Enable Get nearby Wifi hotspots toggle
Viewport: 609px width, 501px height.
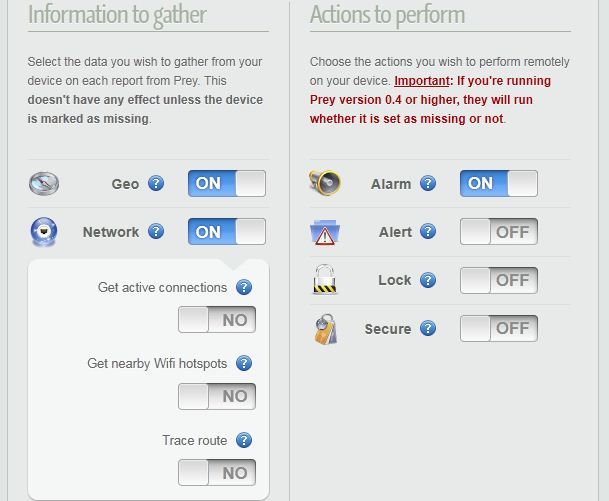point(217,396)
